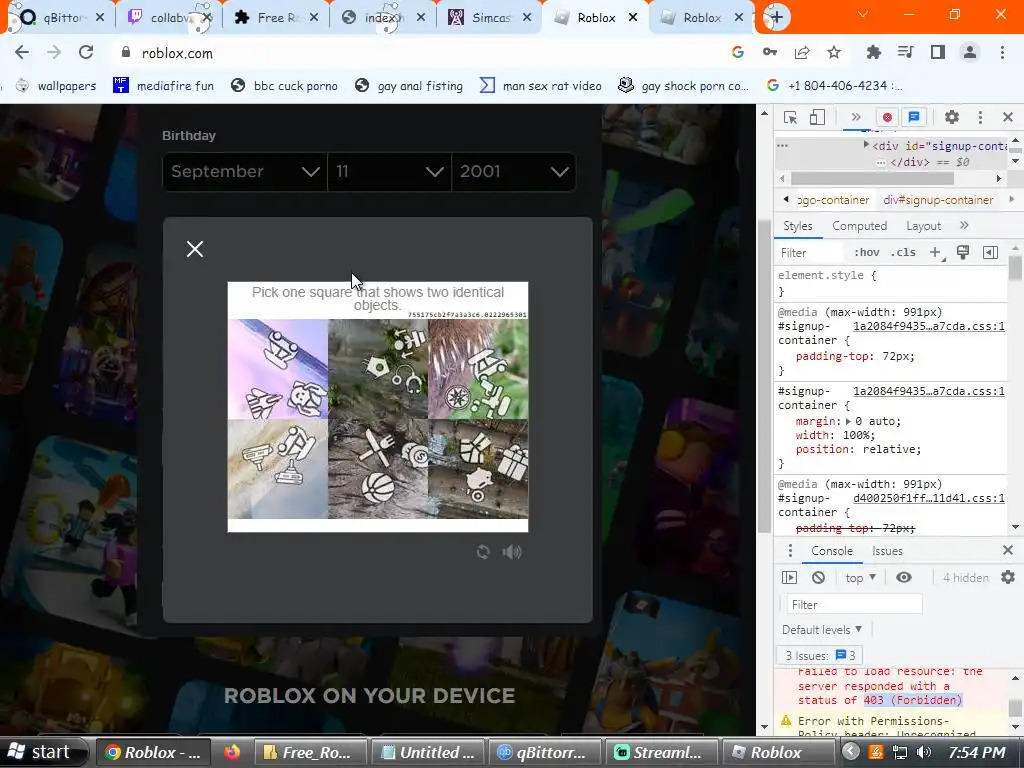
Task: Open the birthday month dropdown showing September
Action: click(244, 172)
